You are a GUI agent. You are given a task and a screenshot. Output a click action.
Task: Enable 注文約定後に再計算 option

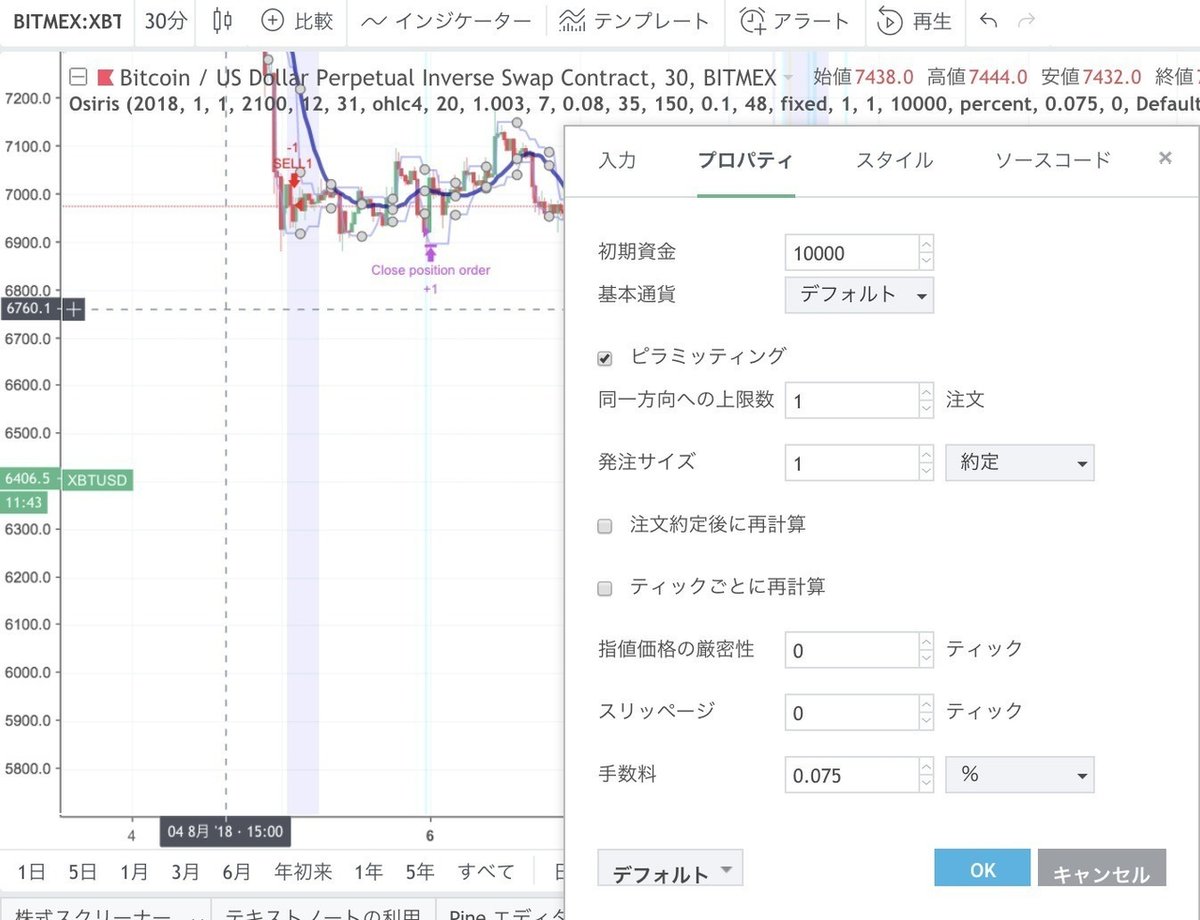click(x=604, y=524)
